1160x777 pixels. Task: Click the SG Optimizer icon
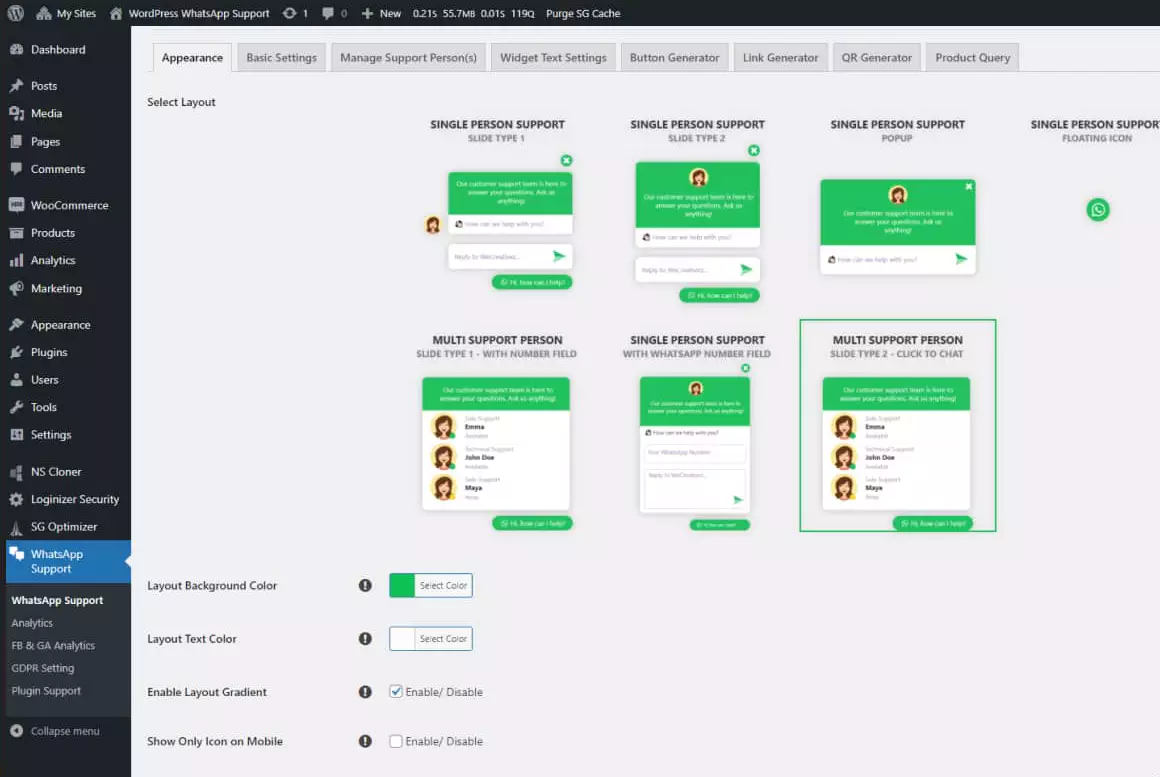pos(16,527)
